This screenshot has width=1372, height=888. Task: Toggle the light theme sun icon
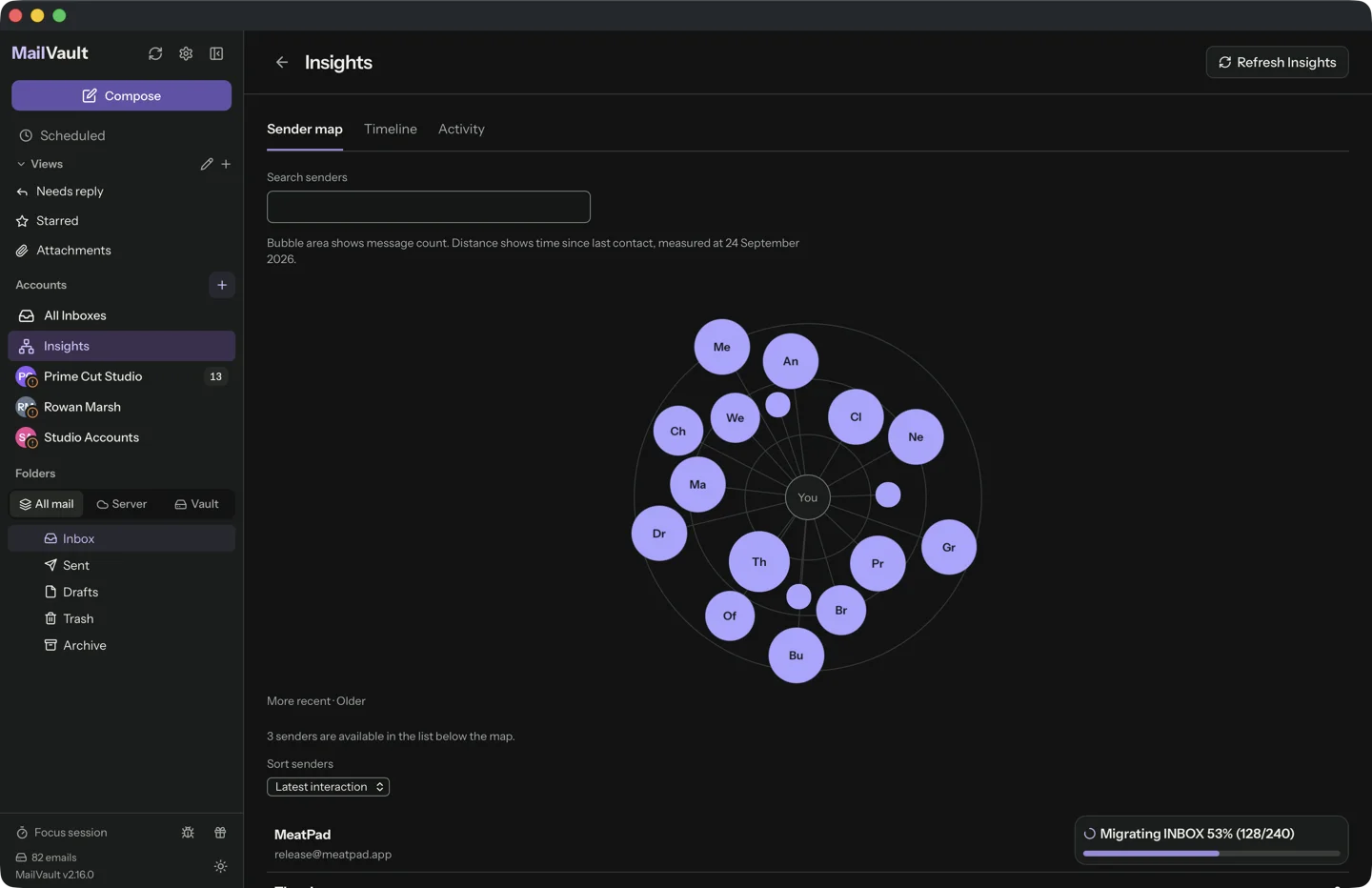[x=220, y=867]
